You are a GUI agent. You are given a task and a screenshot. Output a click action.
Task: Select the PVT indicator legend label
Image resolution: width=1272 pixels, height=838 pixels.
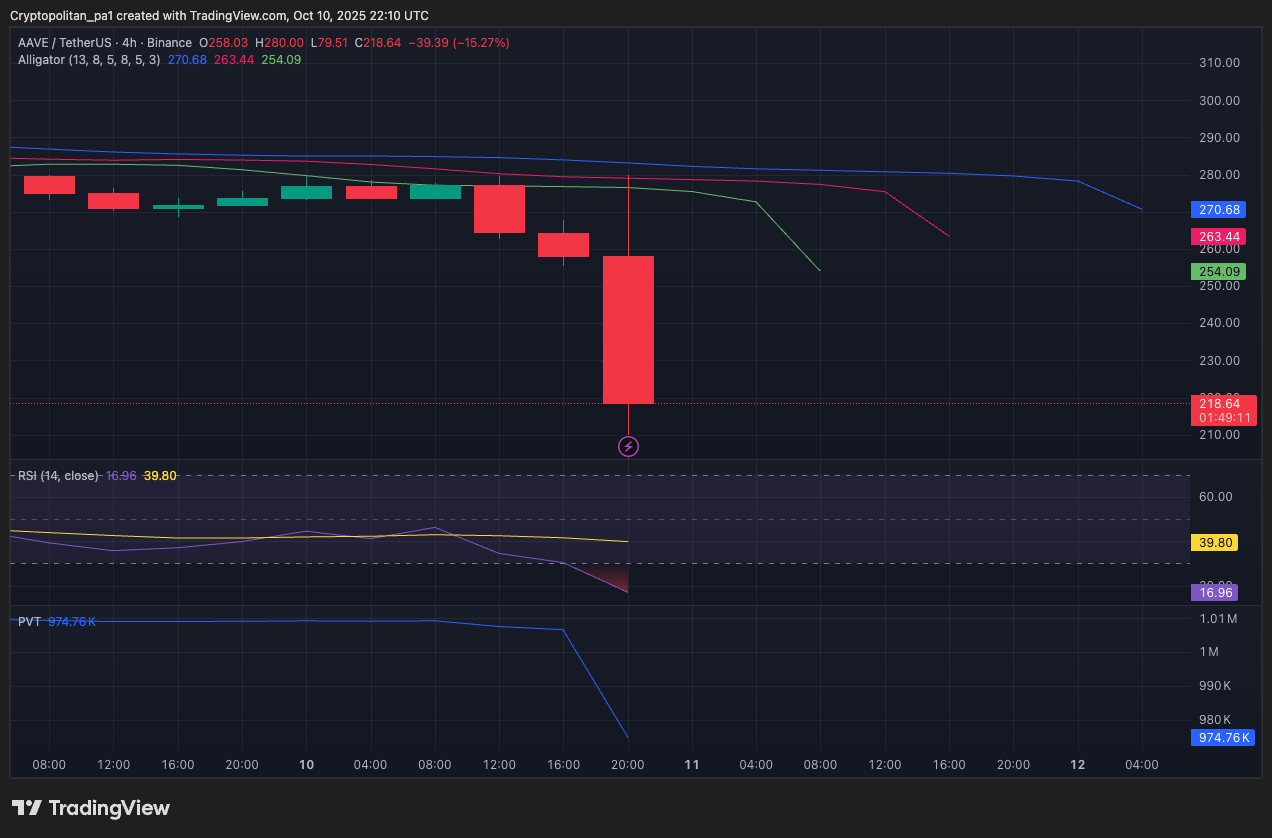pos(29,622)
